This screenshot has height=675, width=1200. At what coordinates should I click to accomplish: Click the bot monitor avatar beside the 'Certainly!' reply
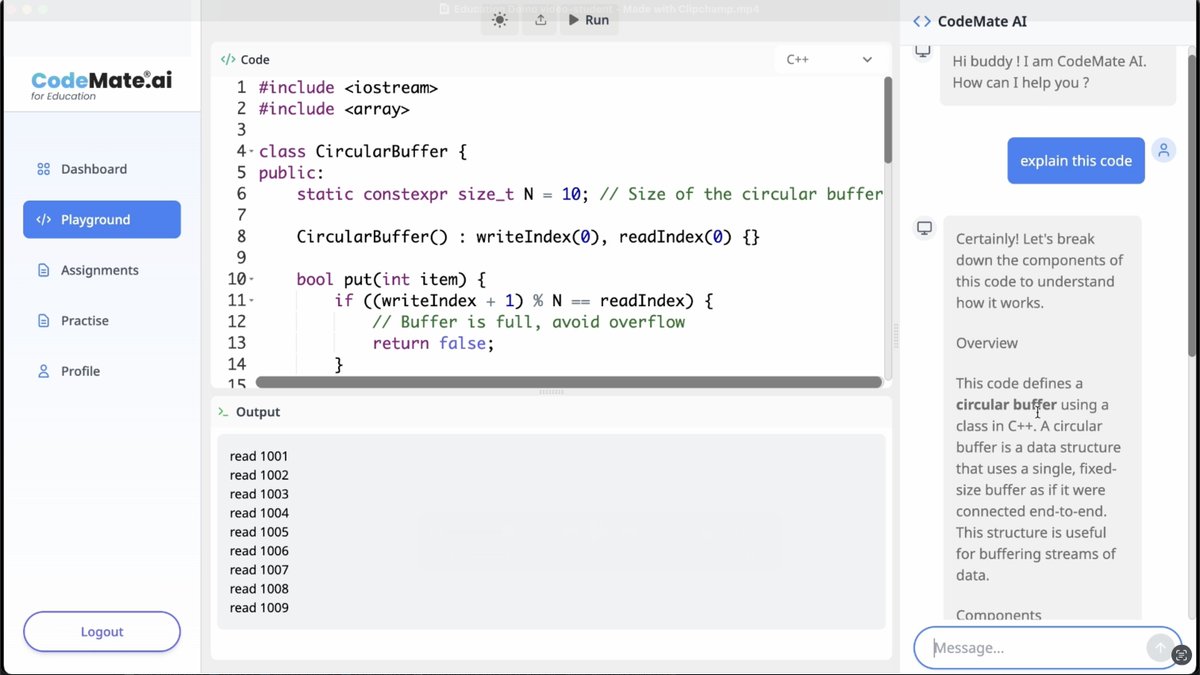(925, 228)
